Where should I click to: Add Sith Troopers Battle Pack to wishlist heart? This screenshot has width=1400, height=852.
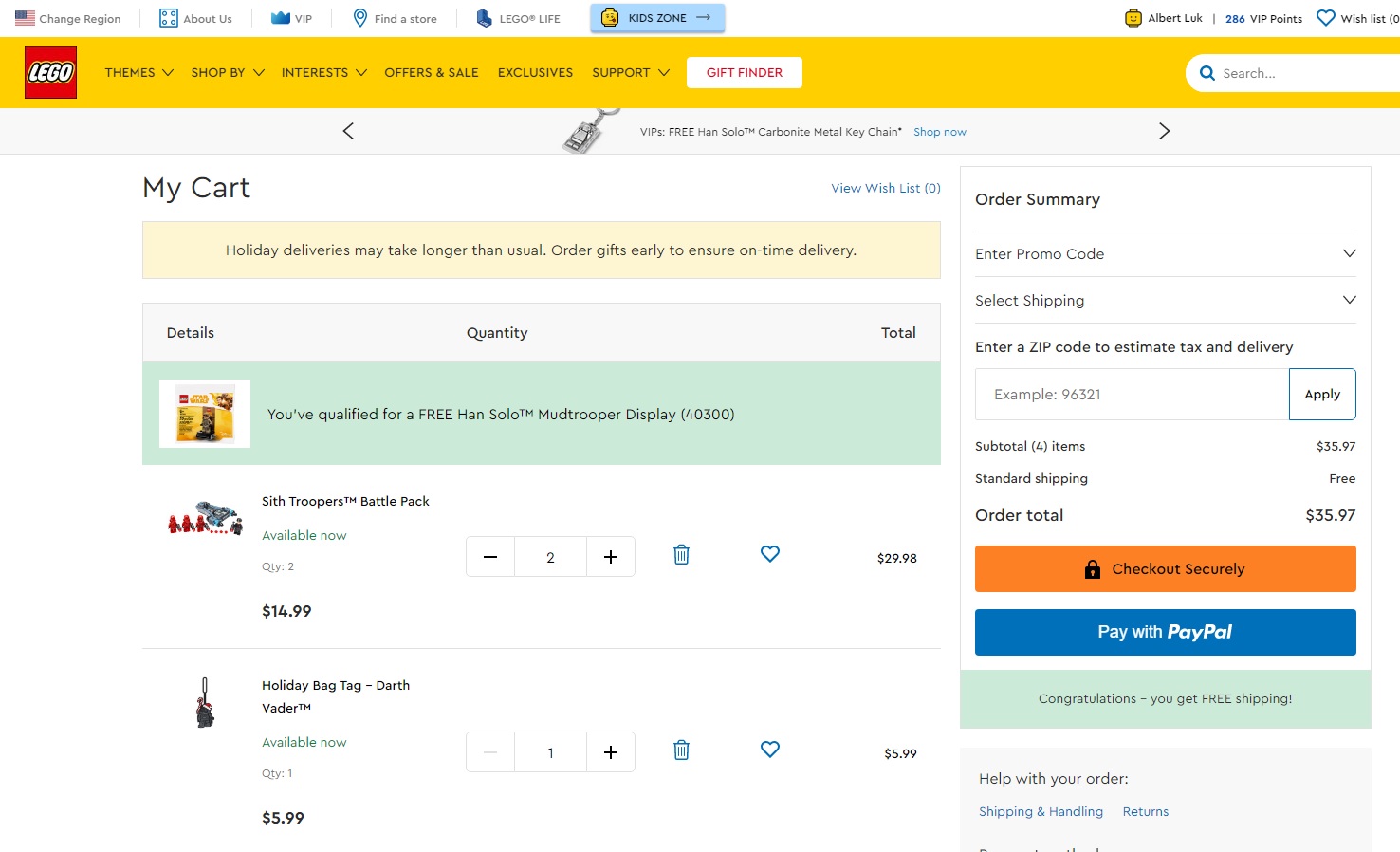[770, 554]
